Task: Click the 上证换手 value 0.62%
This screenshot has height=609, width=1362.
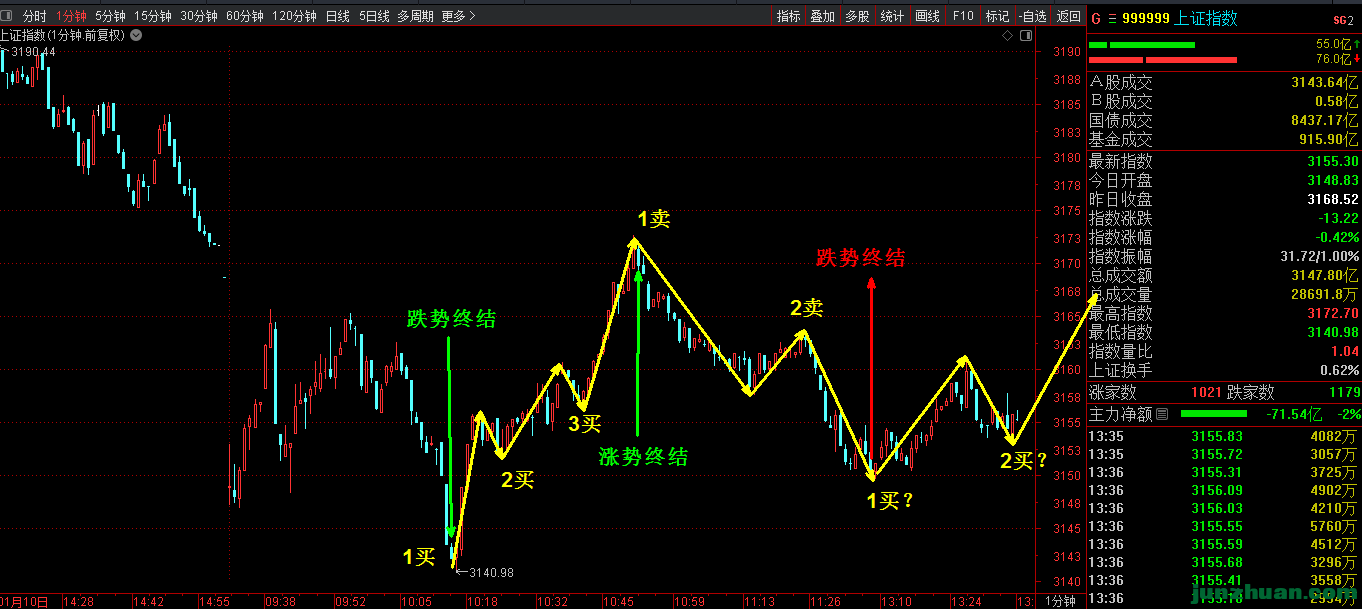Action: (1340, 370)
